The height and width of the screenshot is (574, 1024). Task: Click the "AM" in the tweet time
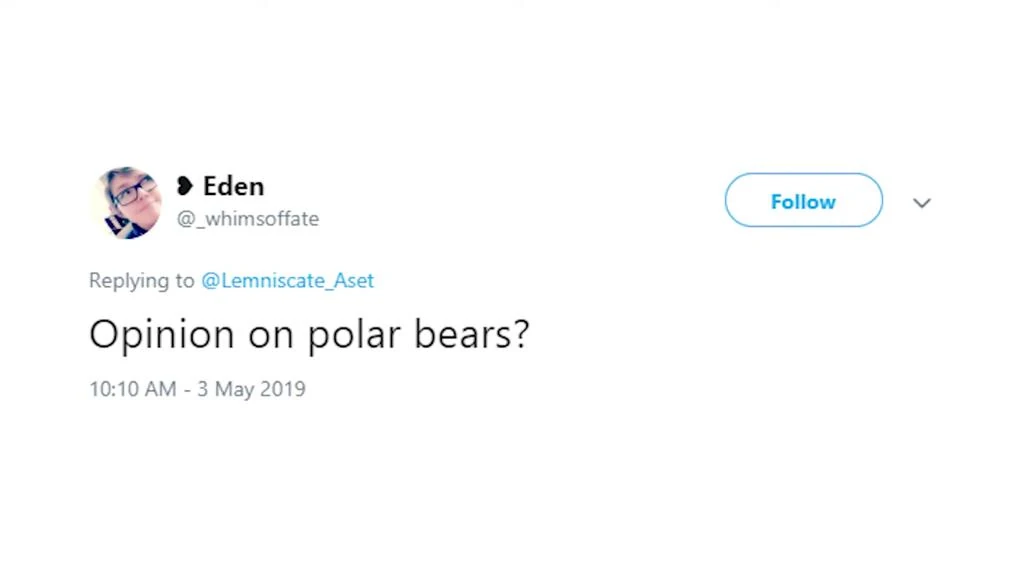pos(160,389)
